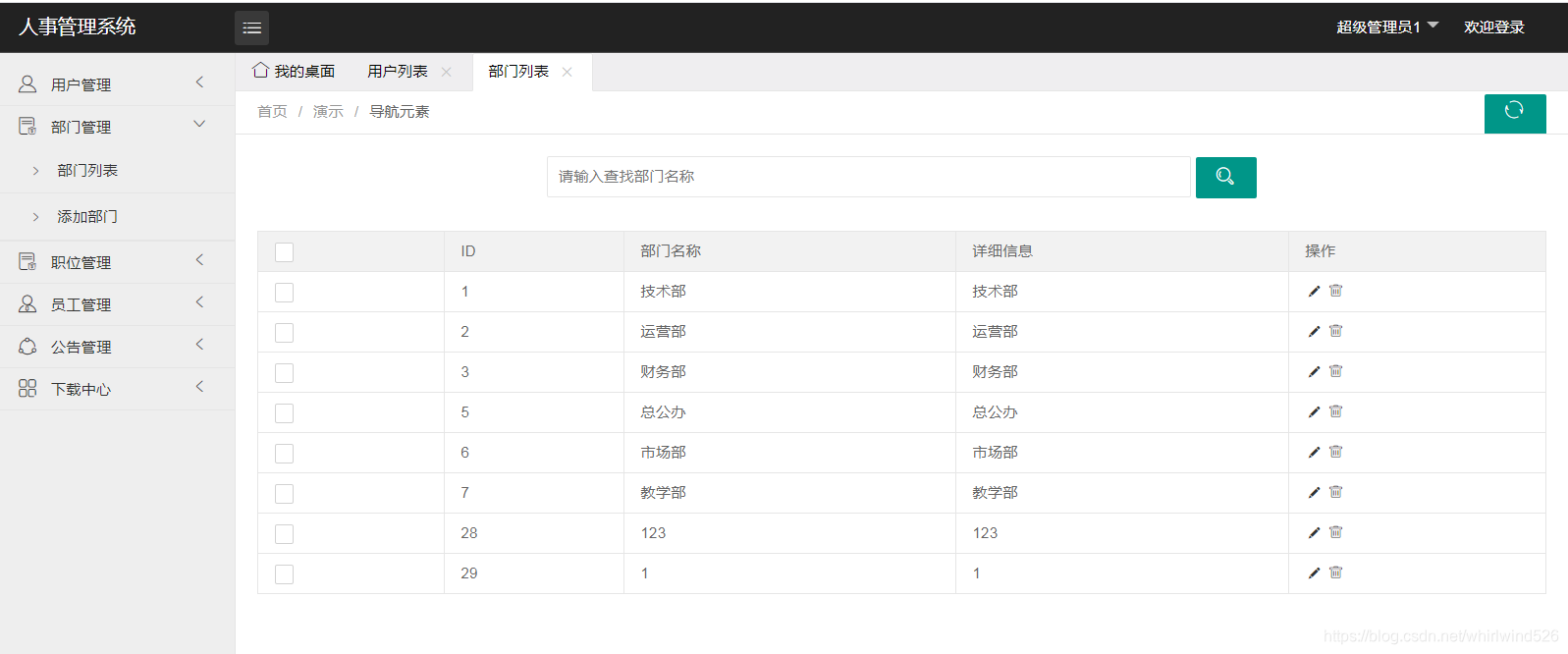1568x654 pixels.
Task: Click the 职位管理 document icon in sidebar
Action: pyautogui.click(x=27, y=262)
